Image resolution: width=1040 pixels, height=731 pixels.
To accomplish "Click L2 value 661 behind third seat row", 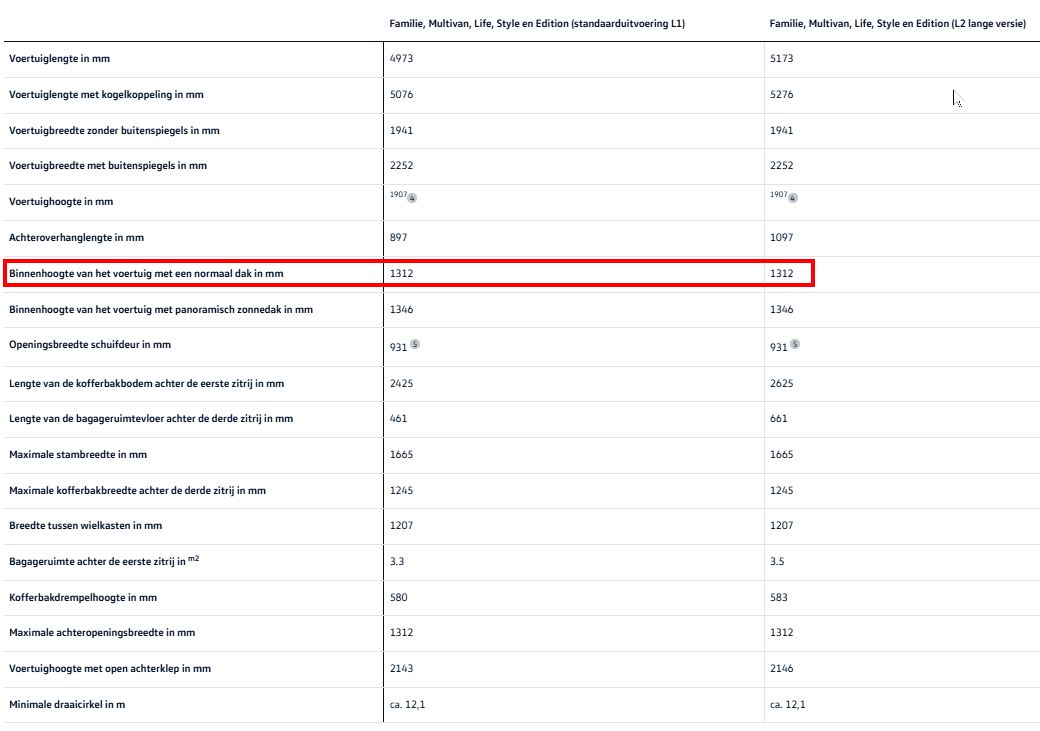I will (779, 419).
